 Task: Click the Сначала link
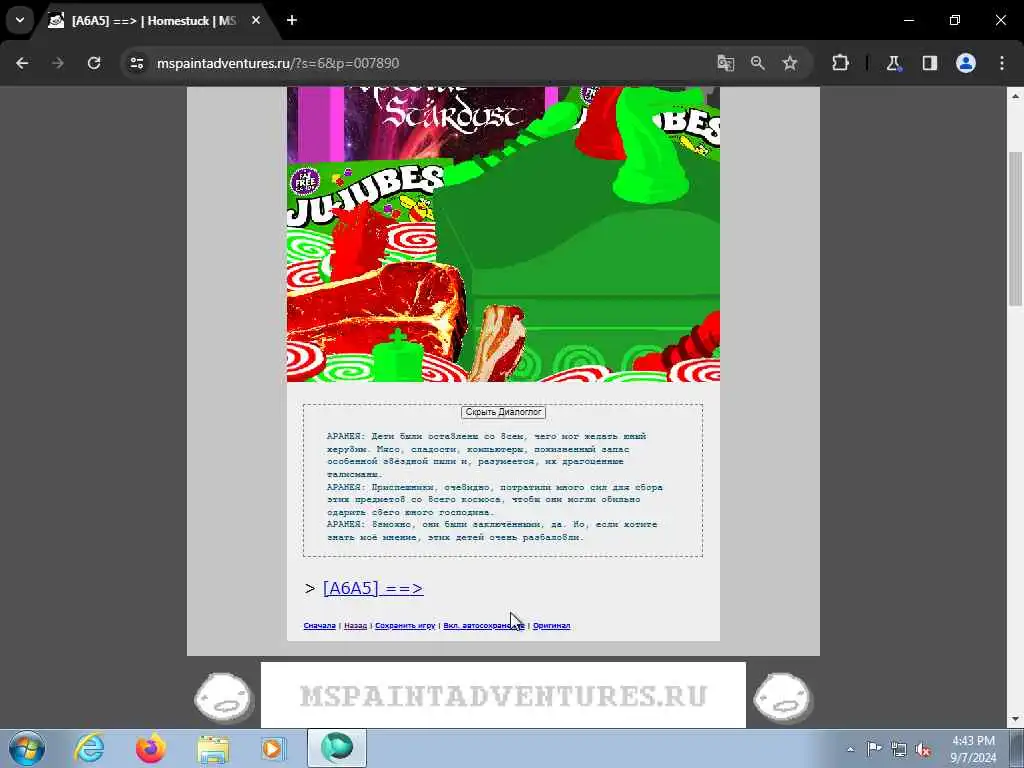click(319, 626)
